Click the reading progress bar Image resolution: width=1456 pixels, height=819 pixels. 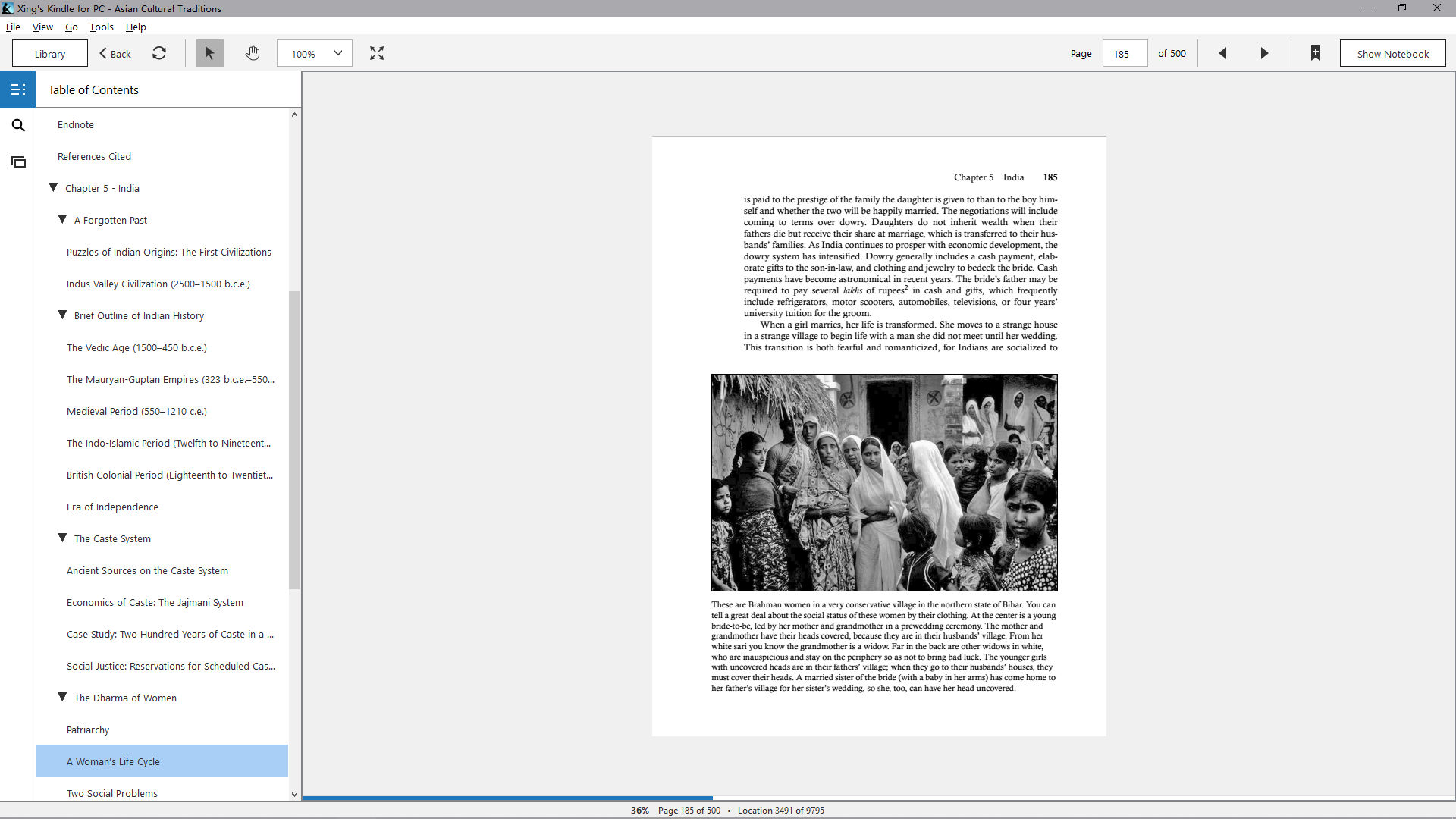click(x=878, y=798)
